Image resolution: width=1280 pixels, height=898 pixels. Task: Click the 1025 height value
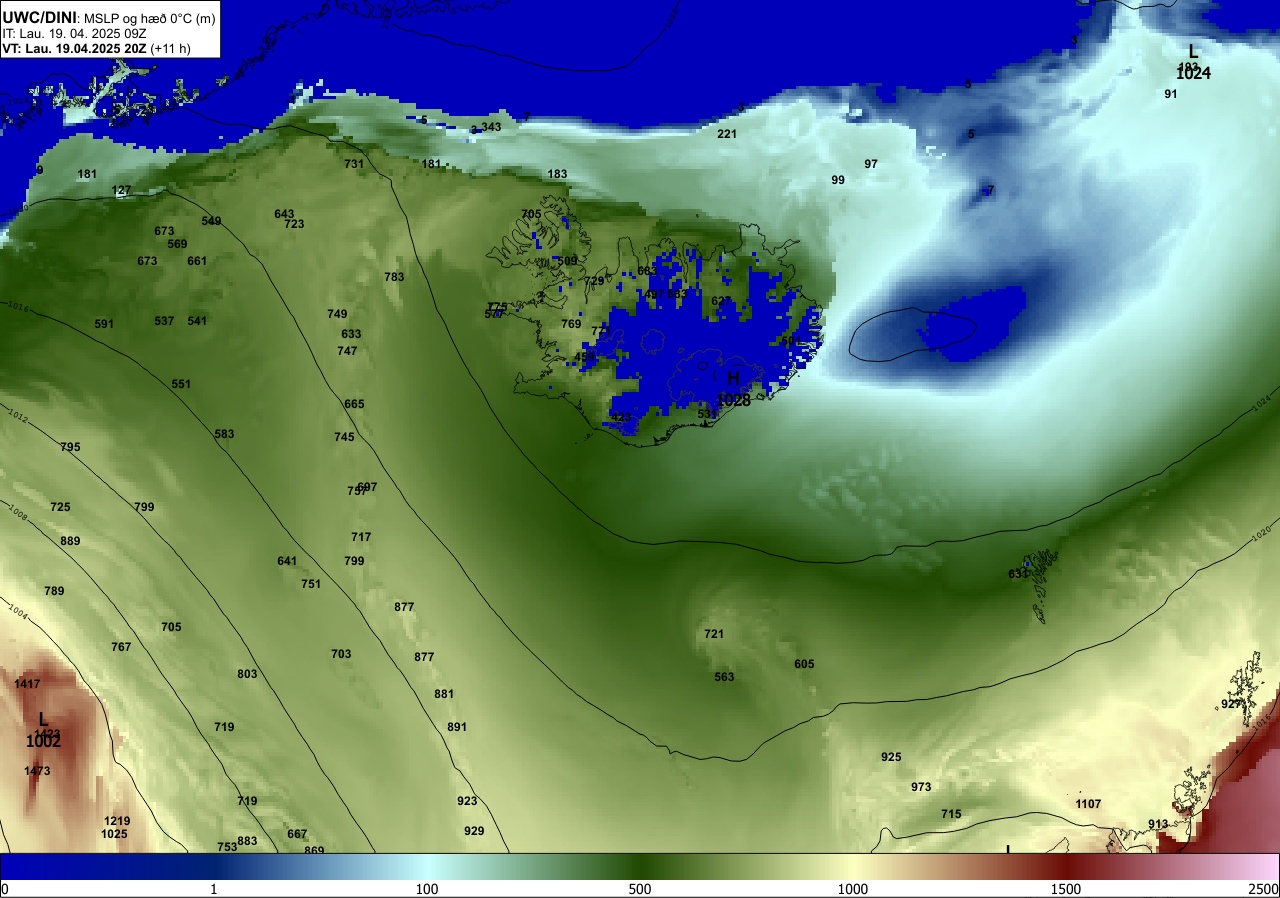click(x=114, y=834)
